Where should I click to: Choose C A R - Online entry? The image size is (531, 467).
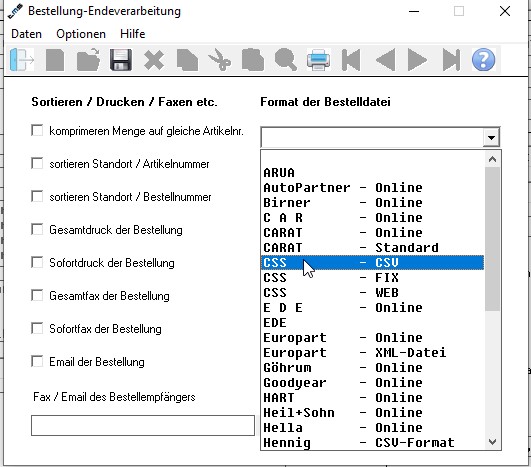pyautogui.click(x=373, y=218)
